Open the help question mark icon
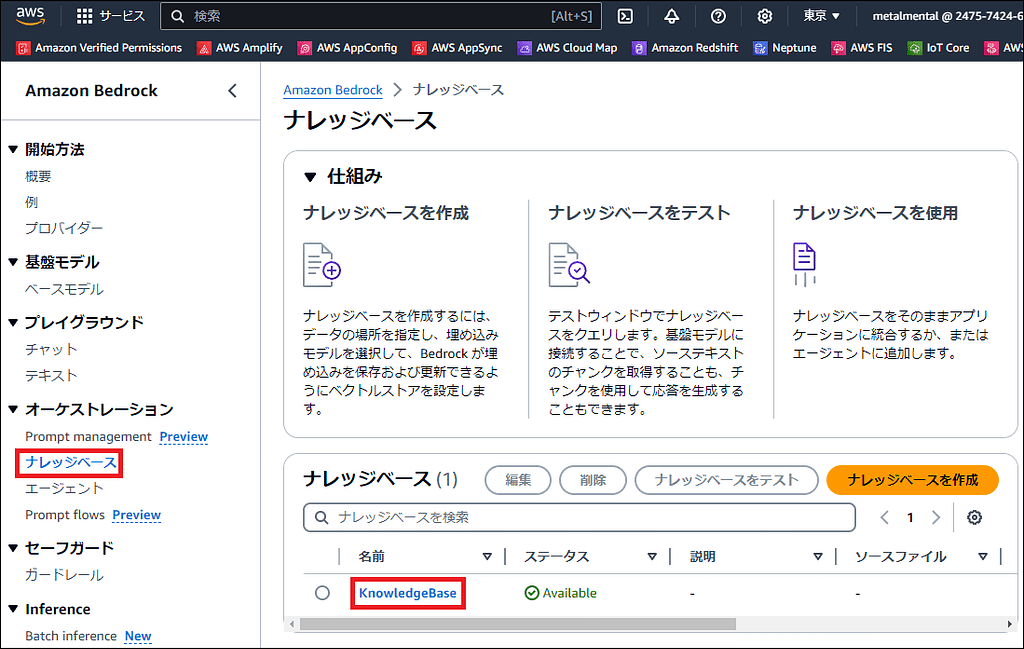 click(718, 16)
